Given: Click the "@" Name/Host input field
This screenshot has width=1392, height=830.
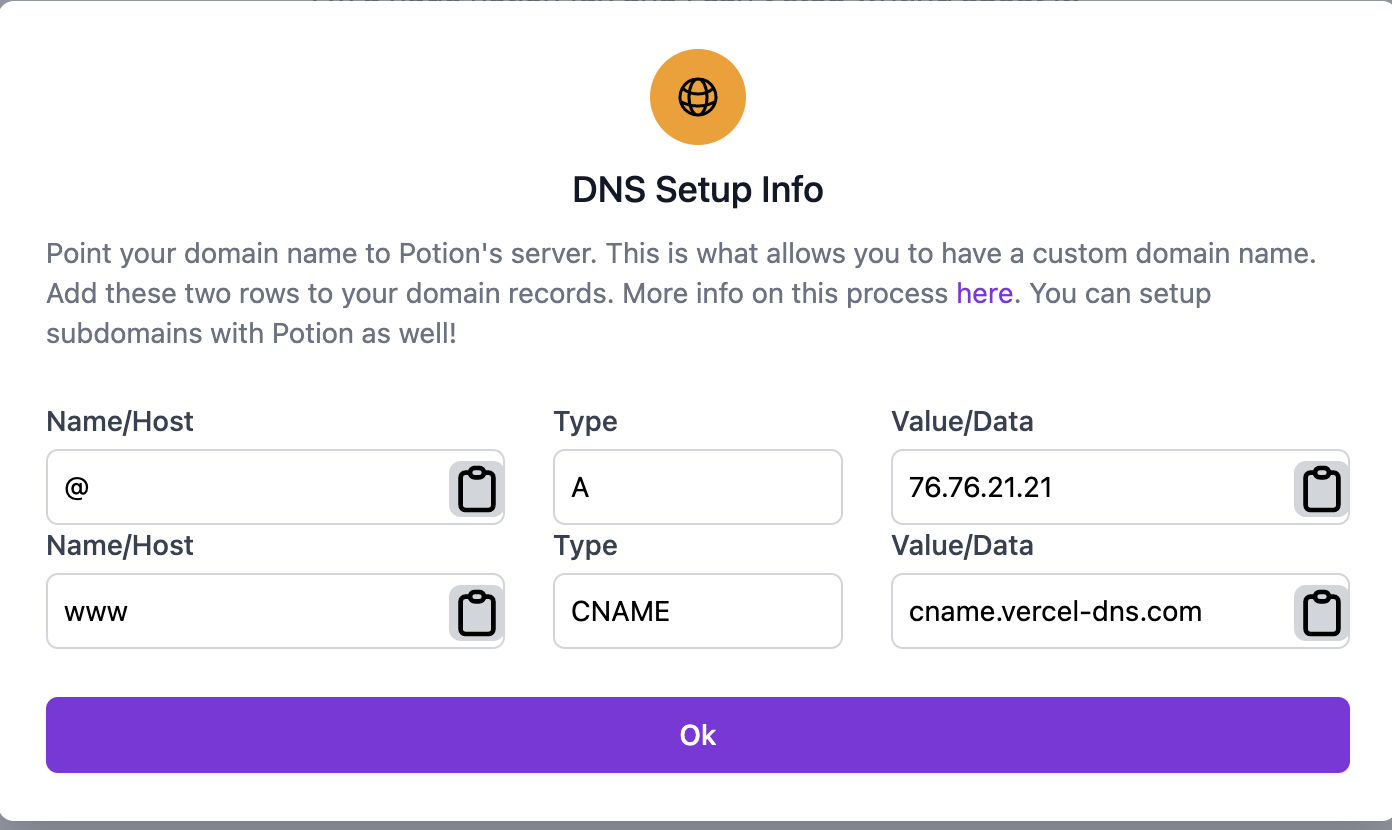Looking at the screenshot, I should click(x=250, y=487).
